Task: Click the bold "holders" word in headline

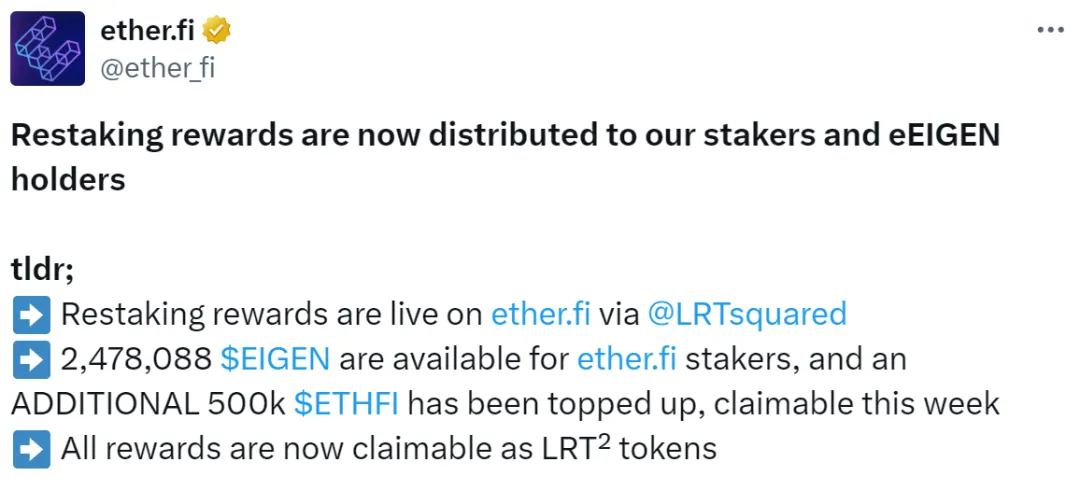Action: coord(69,180)
